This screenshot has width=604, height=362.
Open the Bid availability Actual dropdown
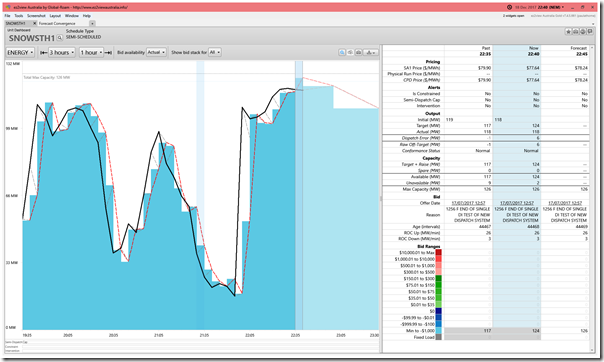click(156, 52)
